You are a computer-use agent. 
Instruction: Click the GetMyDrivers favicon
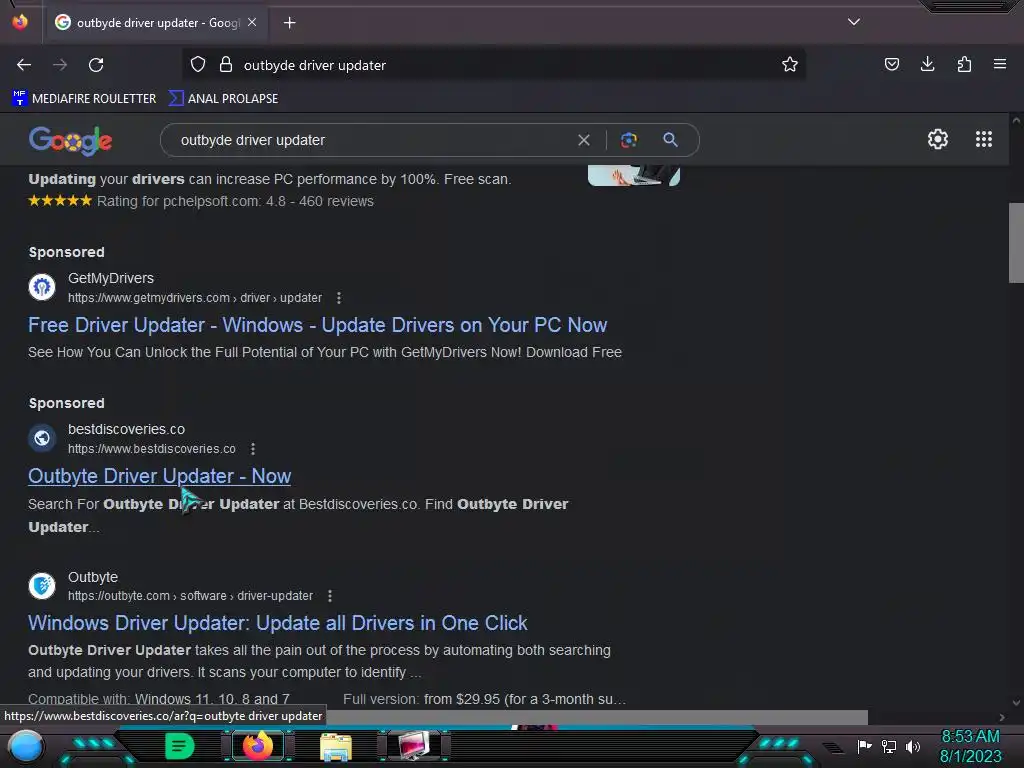42,287
